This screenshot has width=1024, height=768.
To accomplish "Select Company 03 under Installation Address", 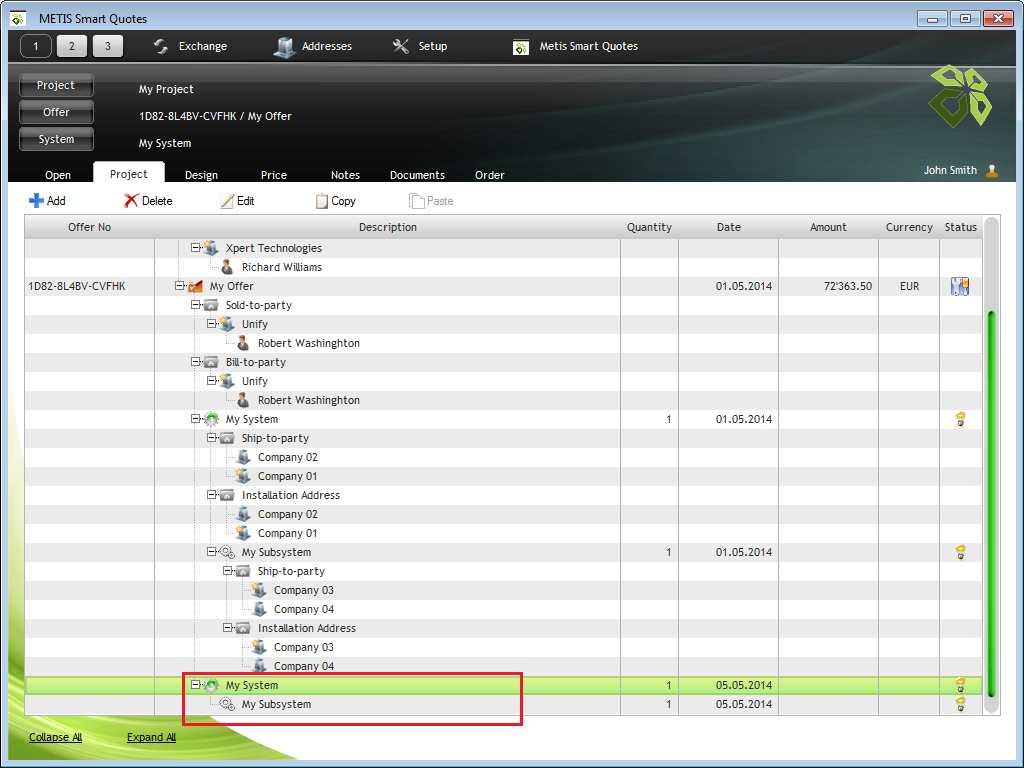I will [x=304, y=647].
